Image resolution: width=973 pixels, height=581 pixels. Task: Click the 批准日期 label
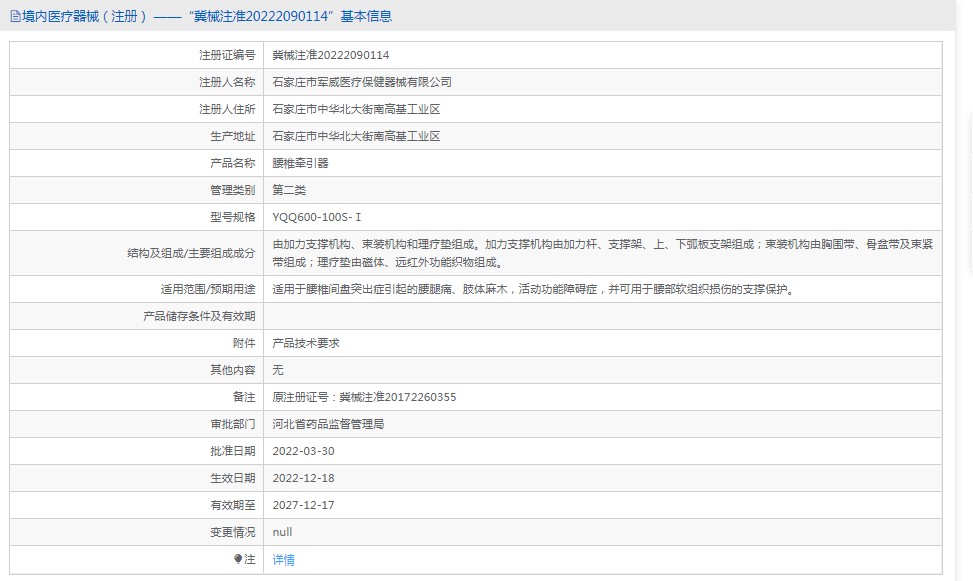click(233, 451)
